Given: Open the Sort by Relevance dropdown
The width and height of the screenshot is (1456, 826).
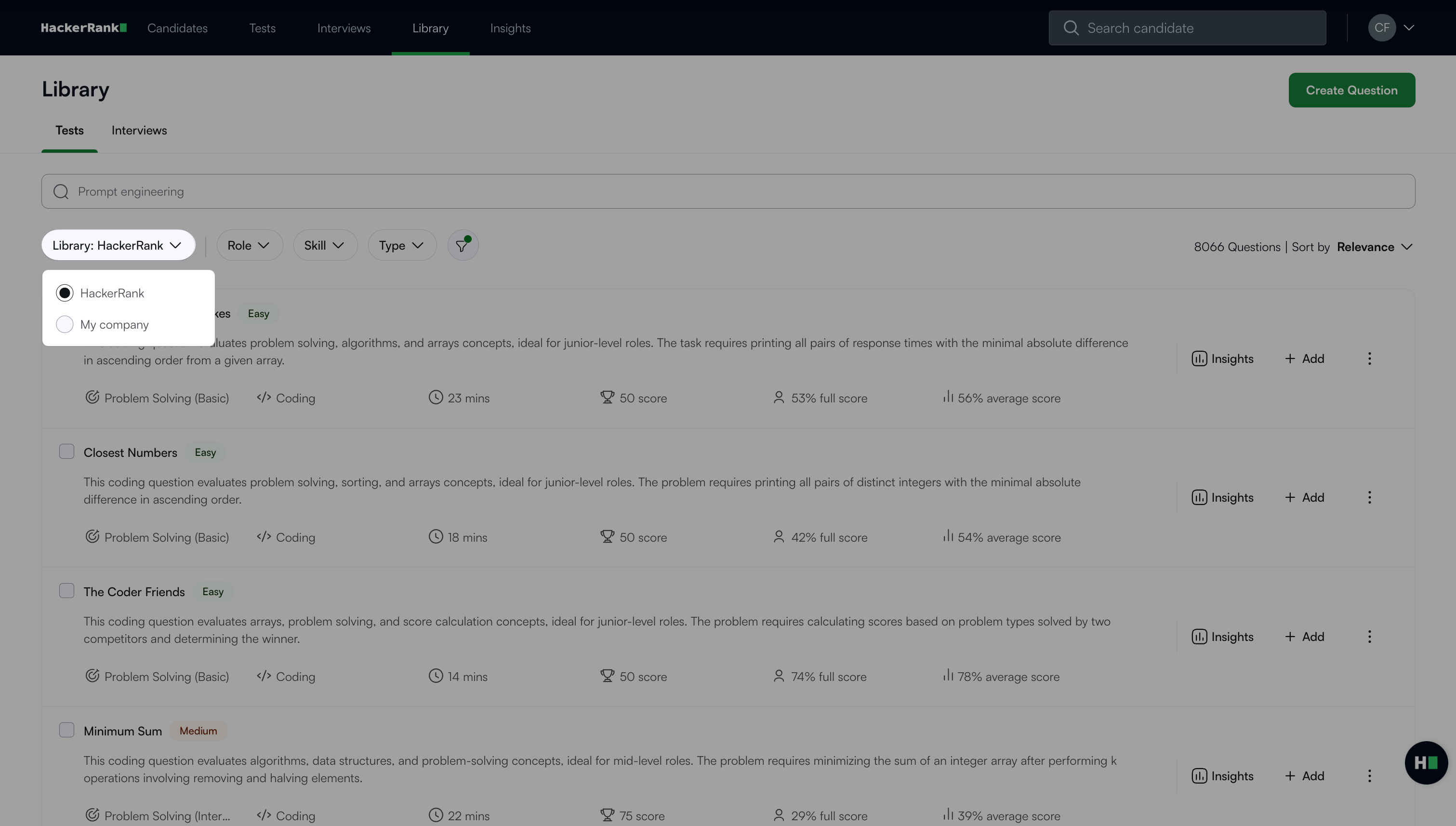Looking at the screenshot, I should pyautogui.click(x=1374, y=247).
